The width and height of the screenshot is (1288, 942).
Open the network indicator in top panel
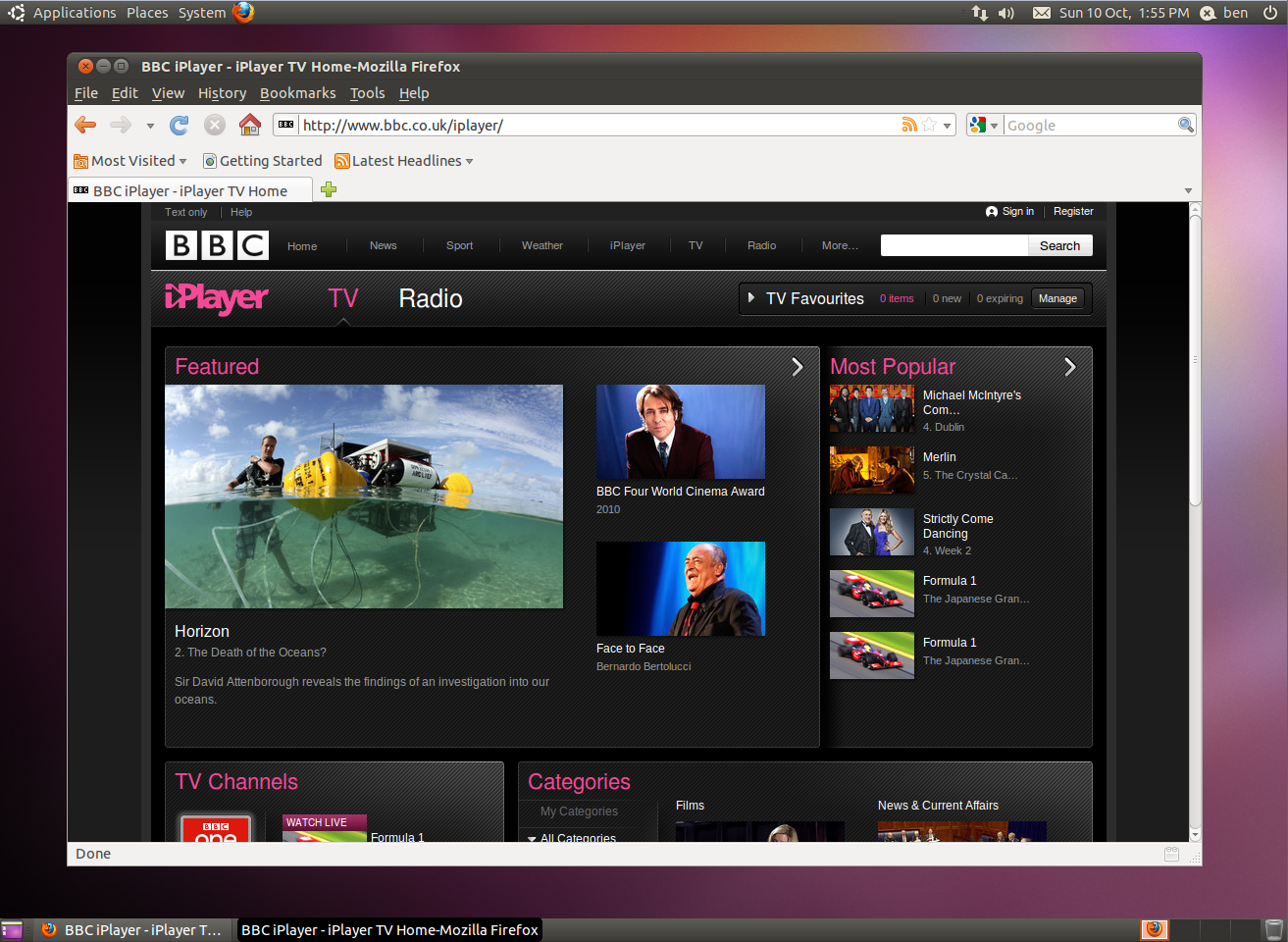(x=980, y=13)
